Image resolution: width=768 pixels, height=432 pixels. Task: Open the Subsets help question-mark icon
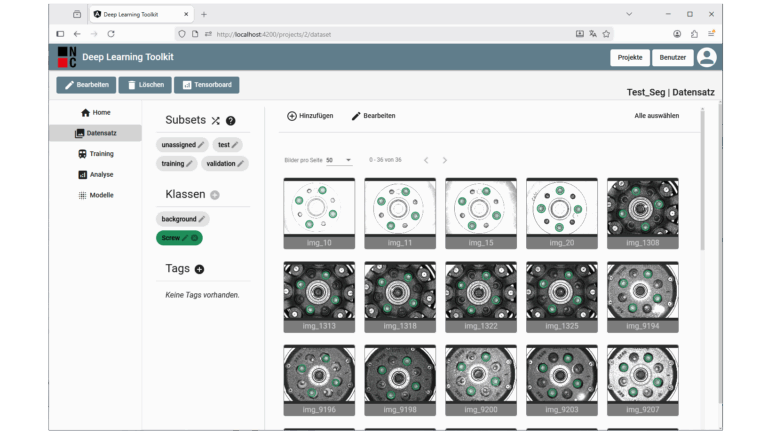point(231,120)
